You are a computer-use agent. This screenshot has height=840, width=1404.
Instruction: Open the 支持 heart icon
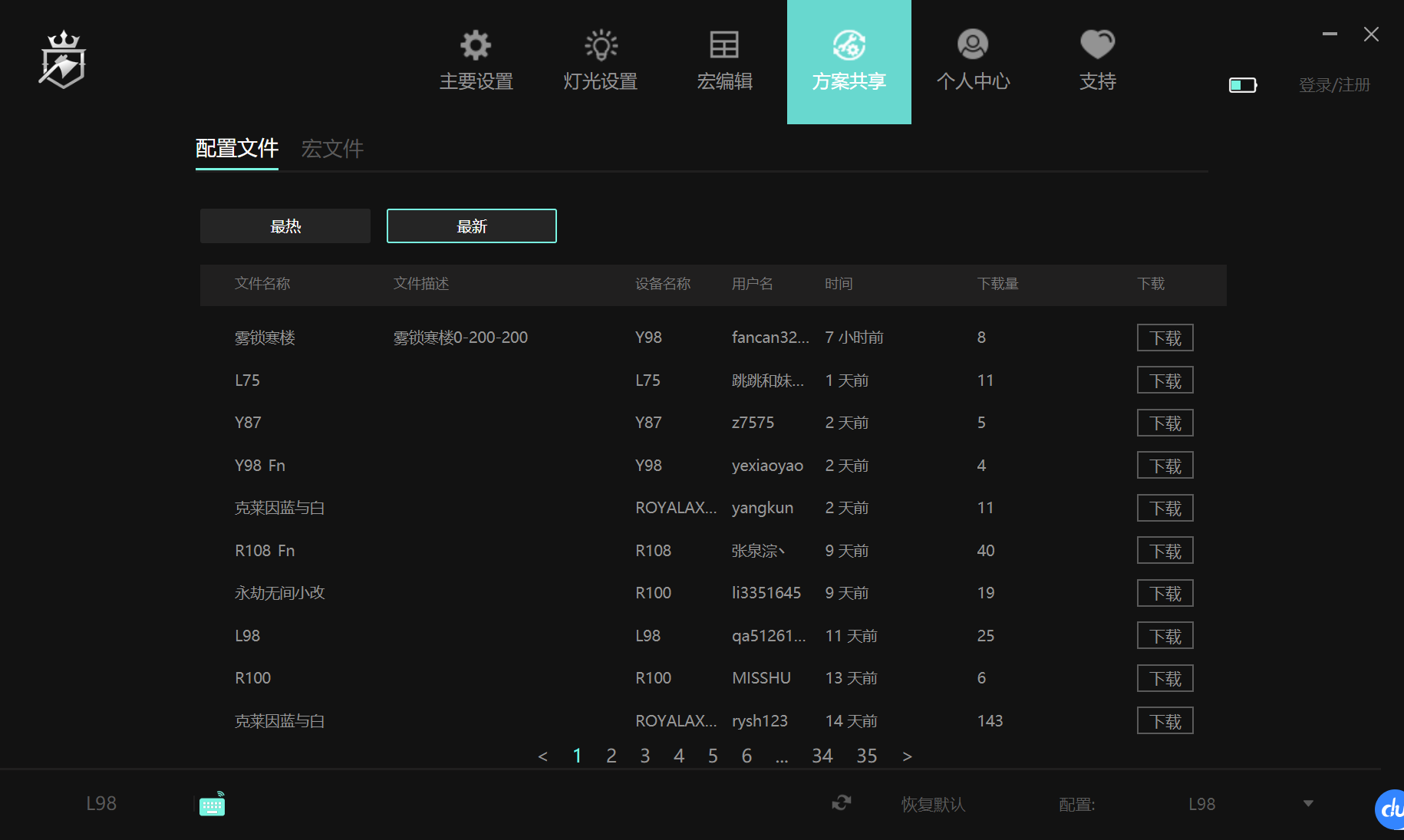1097,44
